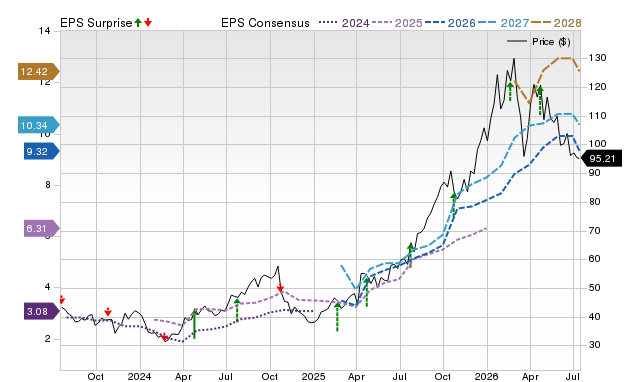The width and height of the screenshot is (640, 382).
Task: Toggle the 2025 EPS consensus legend entry
Action: point(397,23)
